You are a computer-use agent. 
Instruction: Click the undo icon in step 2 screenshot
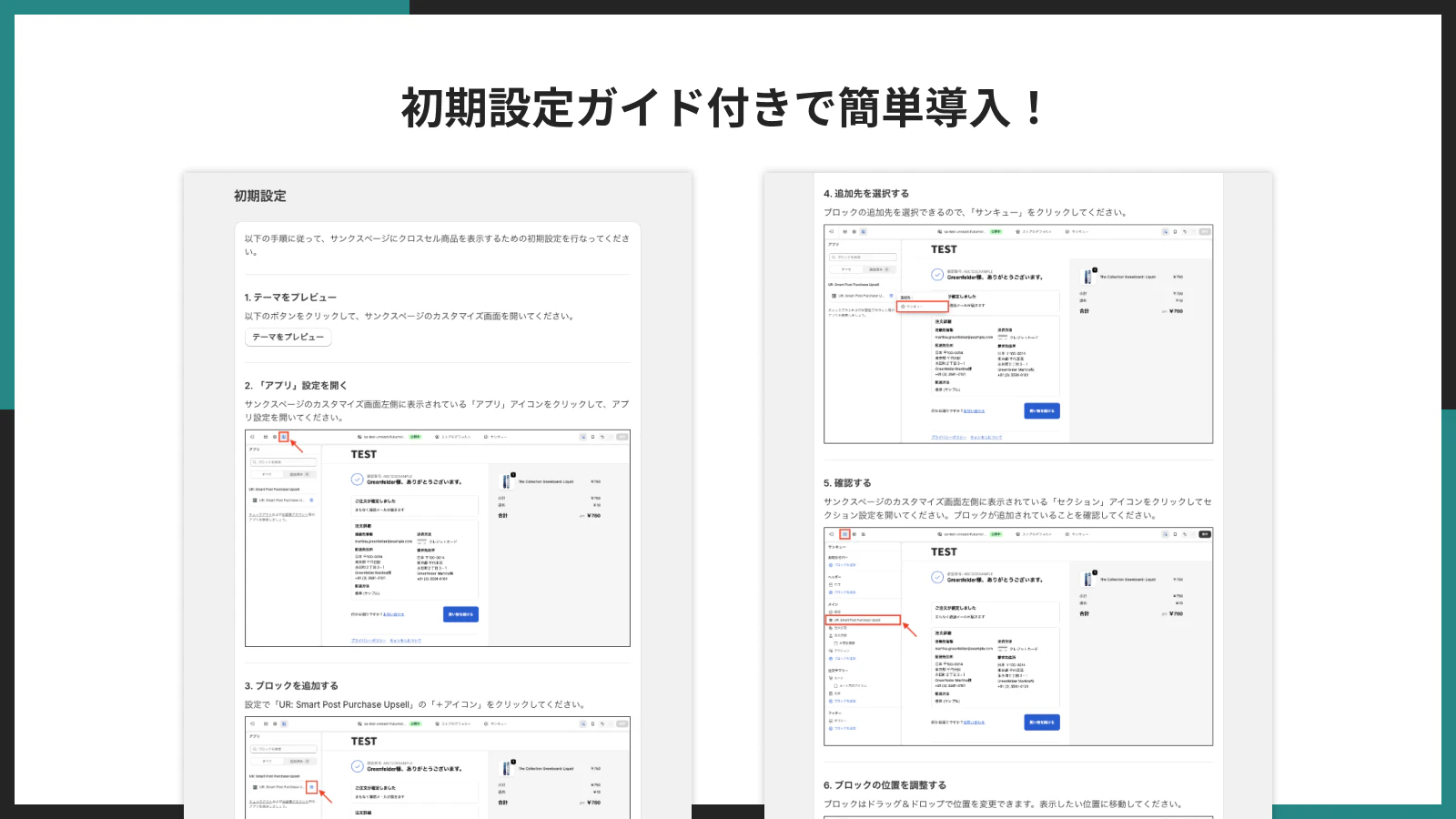(x=602, y=437)
